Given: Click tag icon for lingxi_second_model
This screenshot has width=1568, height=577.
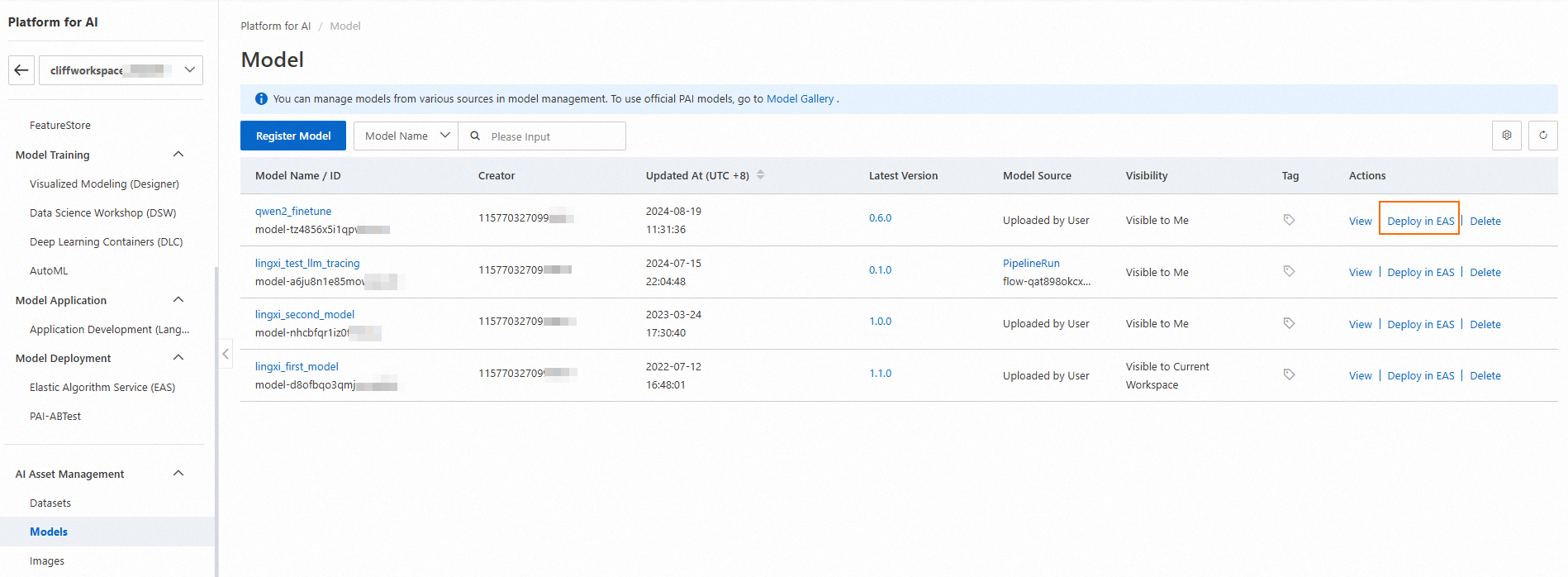Looking at the screenshot, I should tap(1289, 323).
